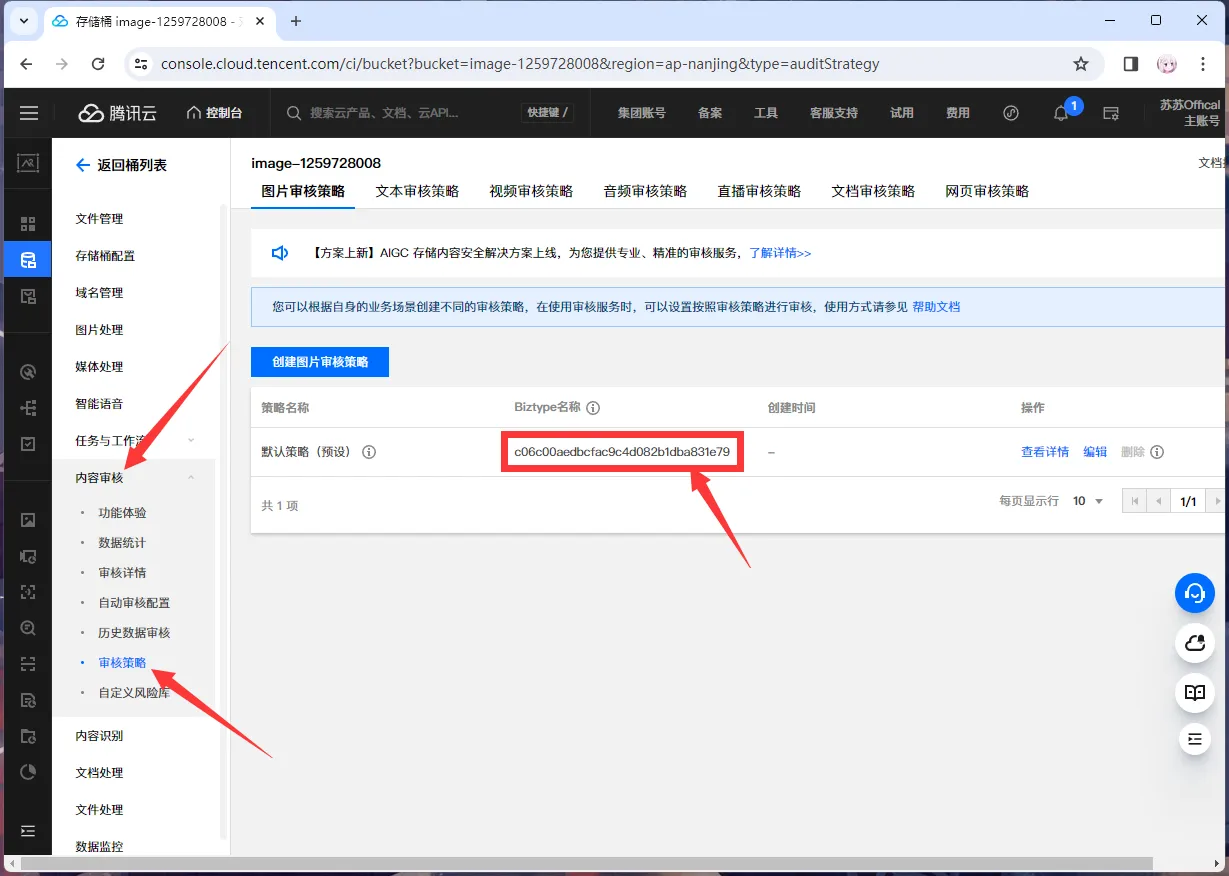Click the notification bell icon
The image size is (1229, 876).
point(1061,113)
